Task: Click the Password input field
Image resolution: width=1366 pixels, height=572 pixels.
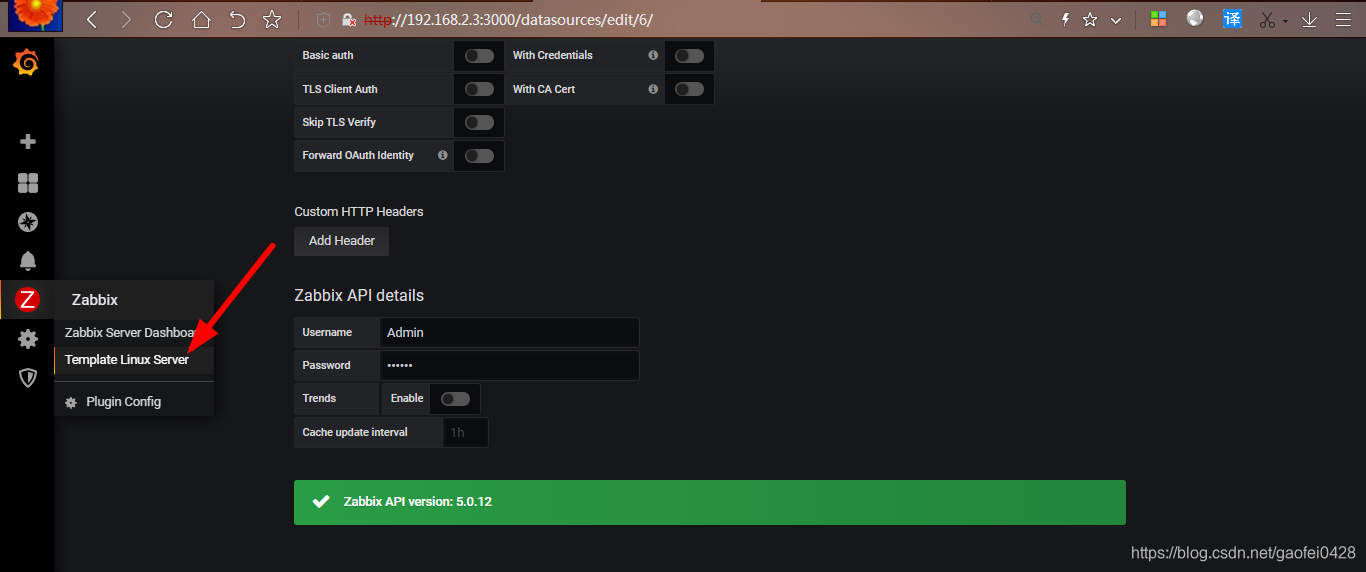Action: (x=510, y=365)
